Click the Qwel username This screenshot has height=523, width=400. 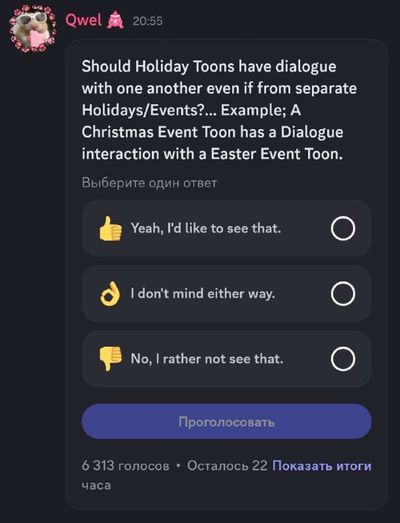point(83,20)
